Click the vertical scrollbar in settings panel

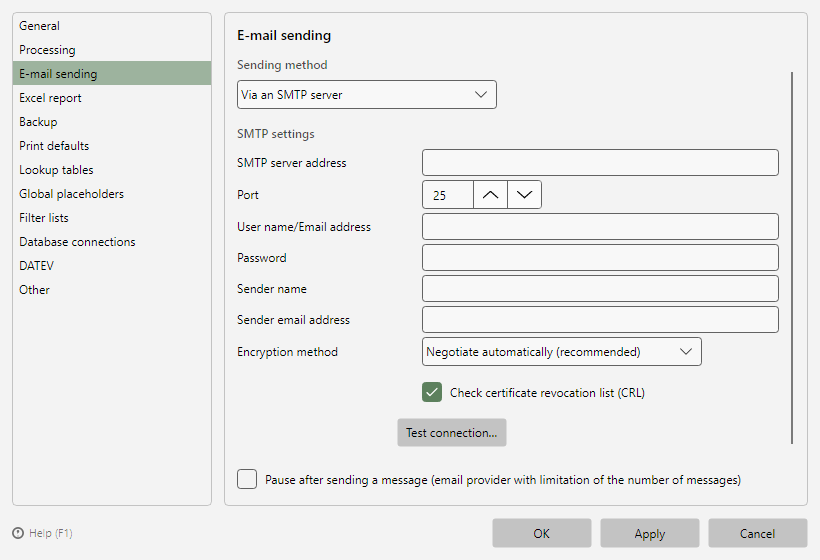click(792, 258)
